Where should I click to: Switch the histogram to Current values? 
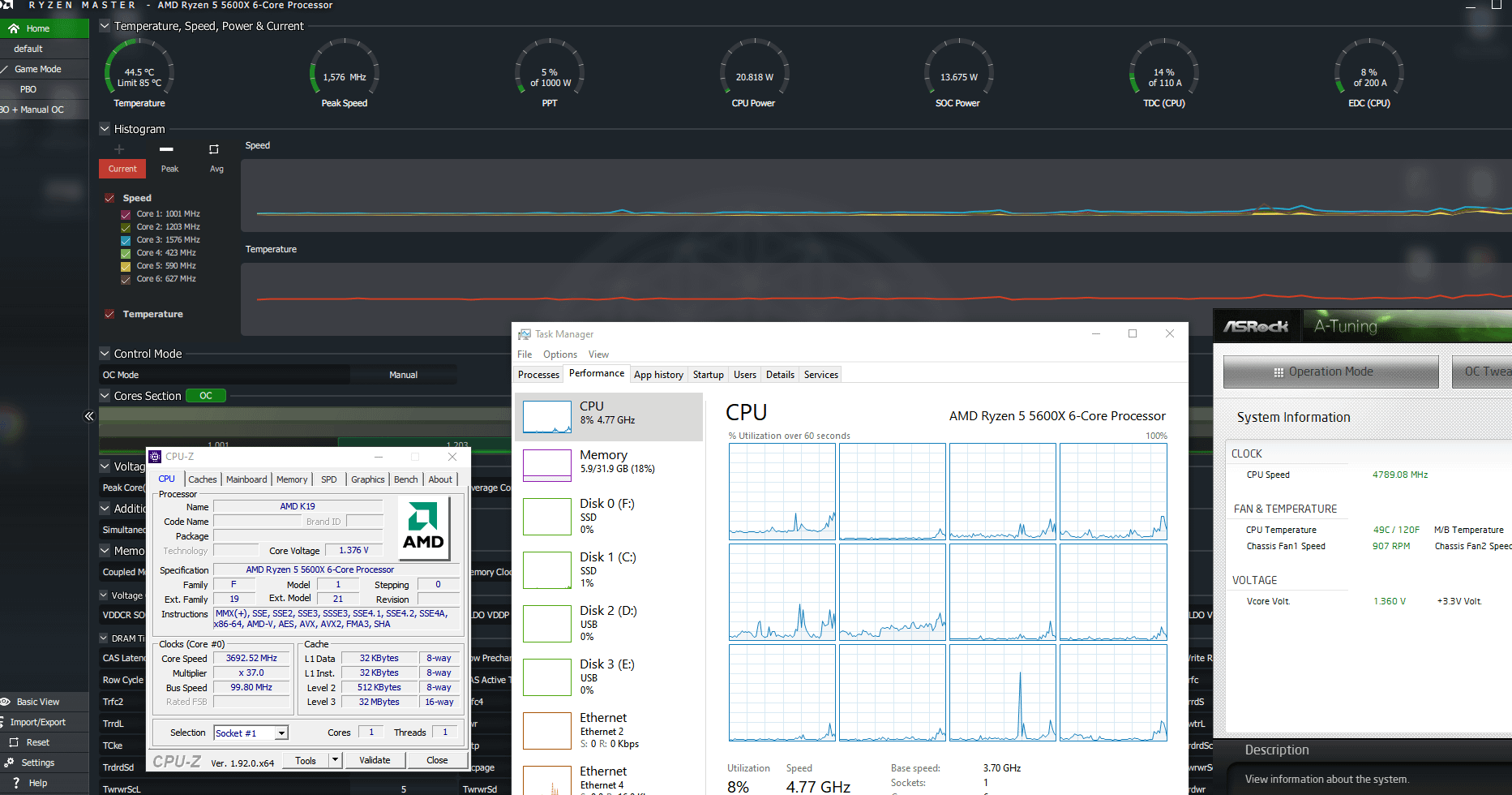click(122, 169)
